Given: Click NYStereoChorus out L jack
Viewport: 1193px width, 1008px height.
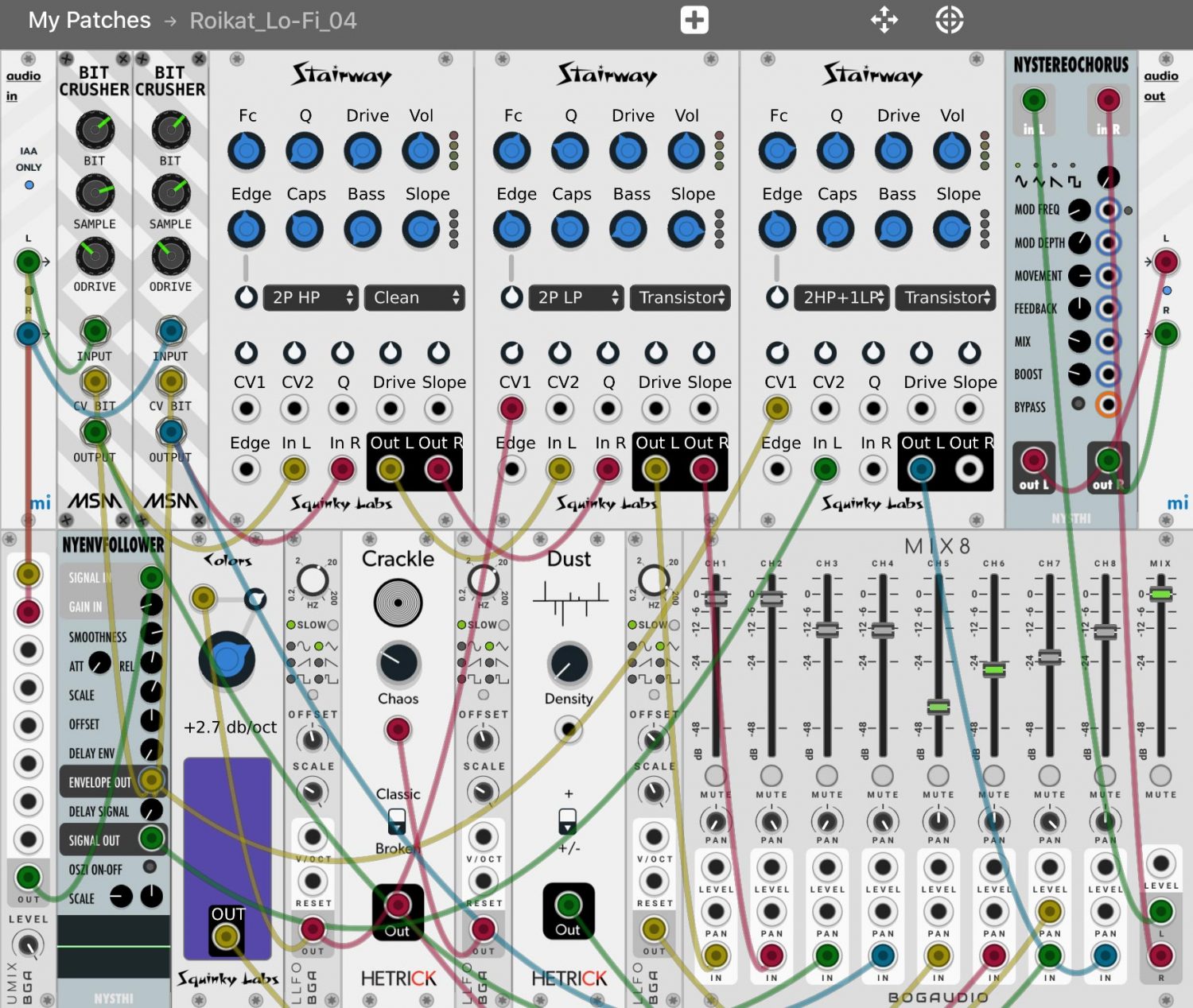Looking at the screenshot, I should coord(1033,459).
